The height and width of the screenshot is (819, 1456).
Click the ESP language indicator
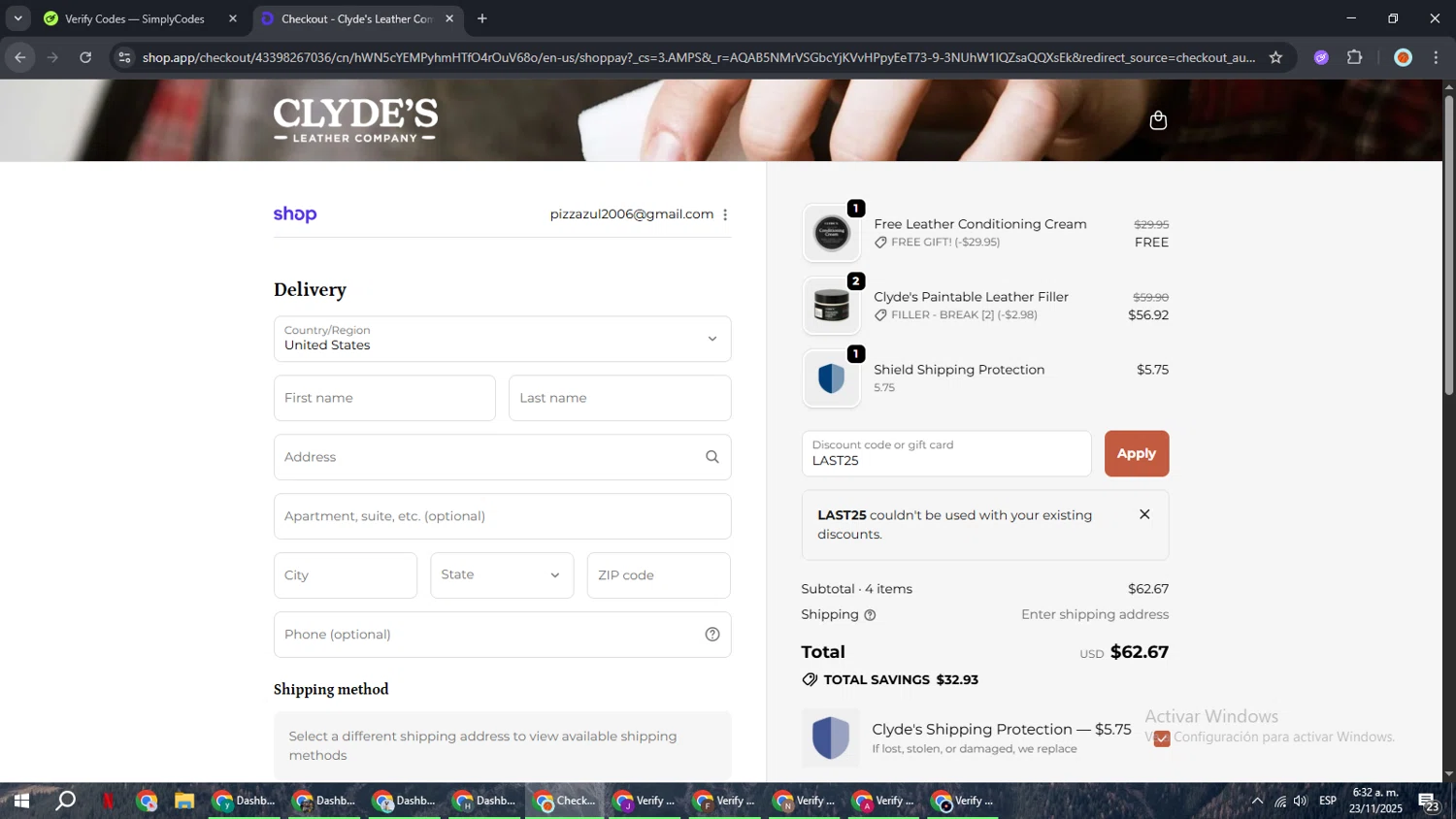pos(1328,801)
